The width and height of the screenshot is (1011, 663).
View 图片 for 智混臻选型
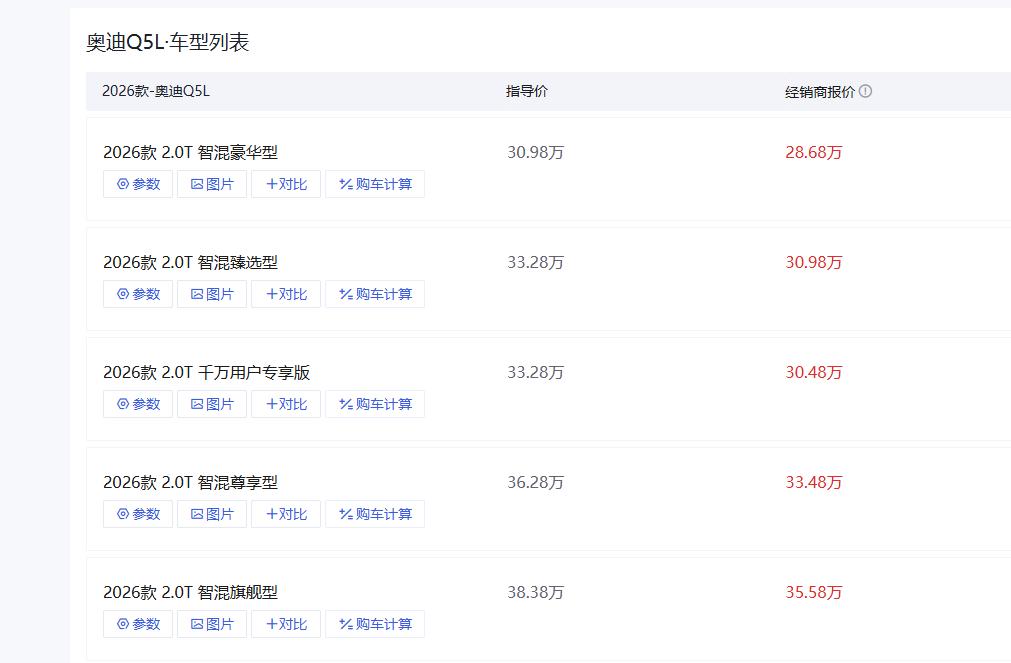coord(212,294)
